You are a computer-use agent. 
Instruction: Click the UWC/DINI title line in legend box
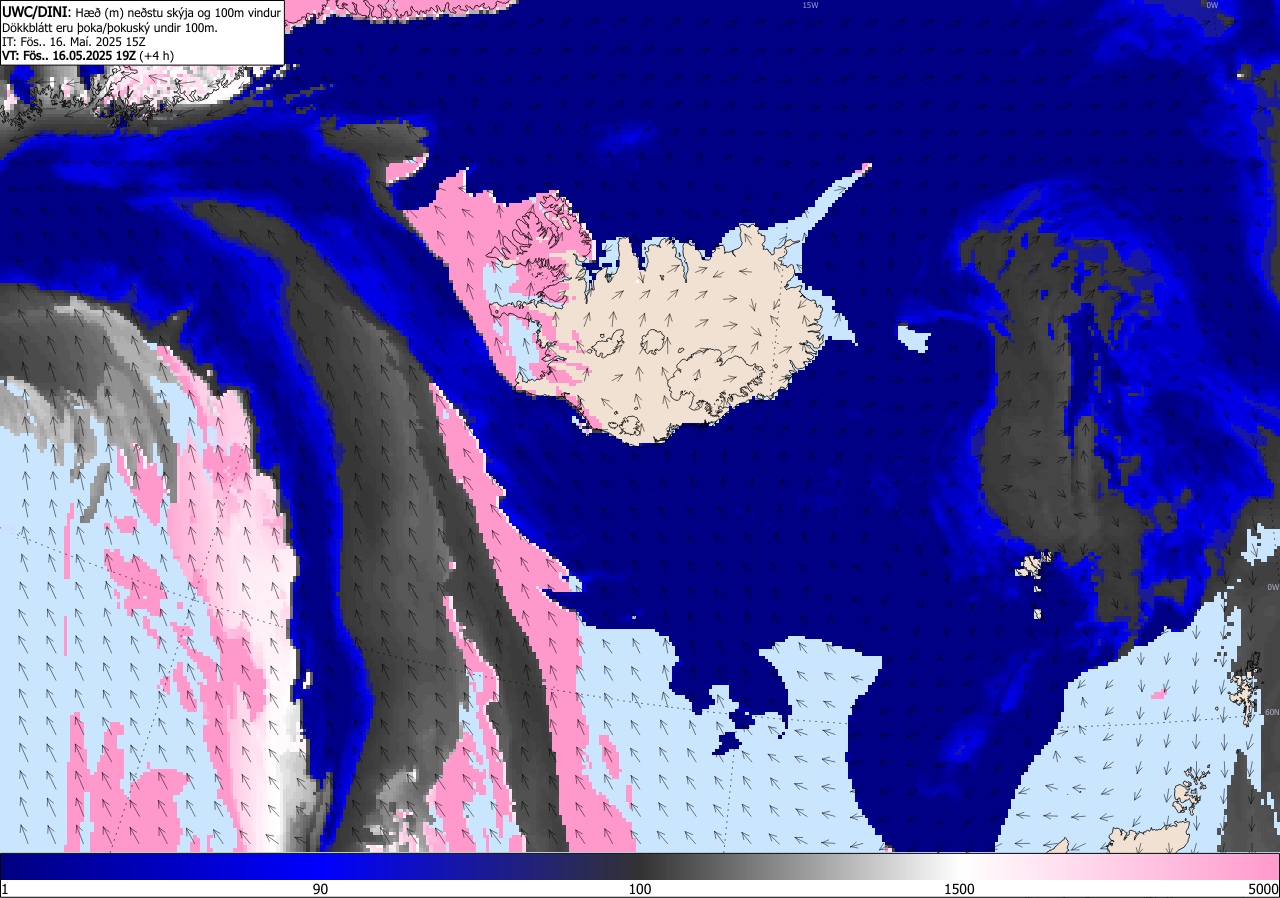[142, 12]
